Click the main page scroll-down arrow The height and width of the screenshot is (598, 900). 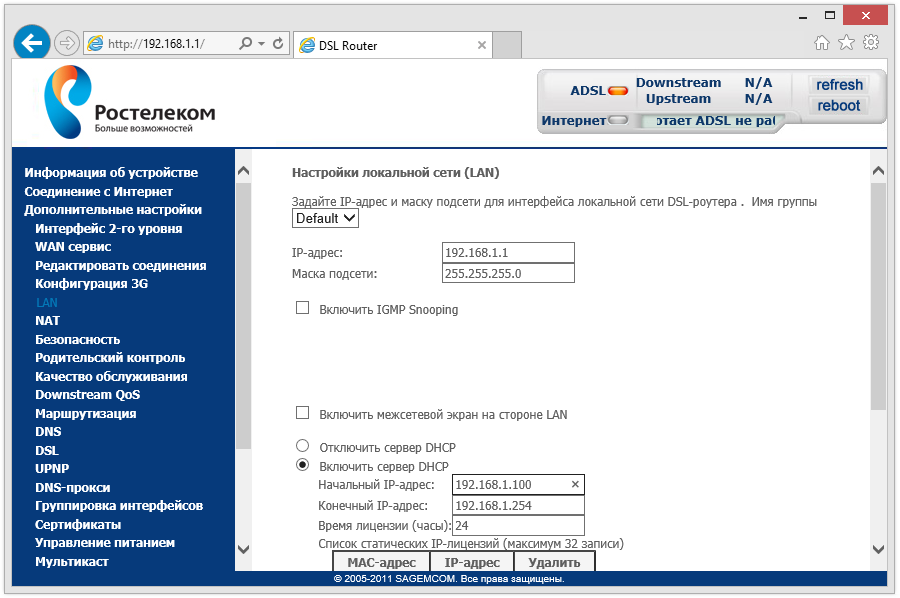coord(878,550)
